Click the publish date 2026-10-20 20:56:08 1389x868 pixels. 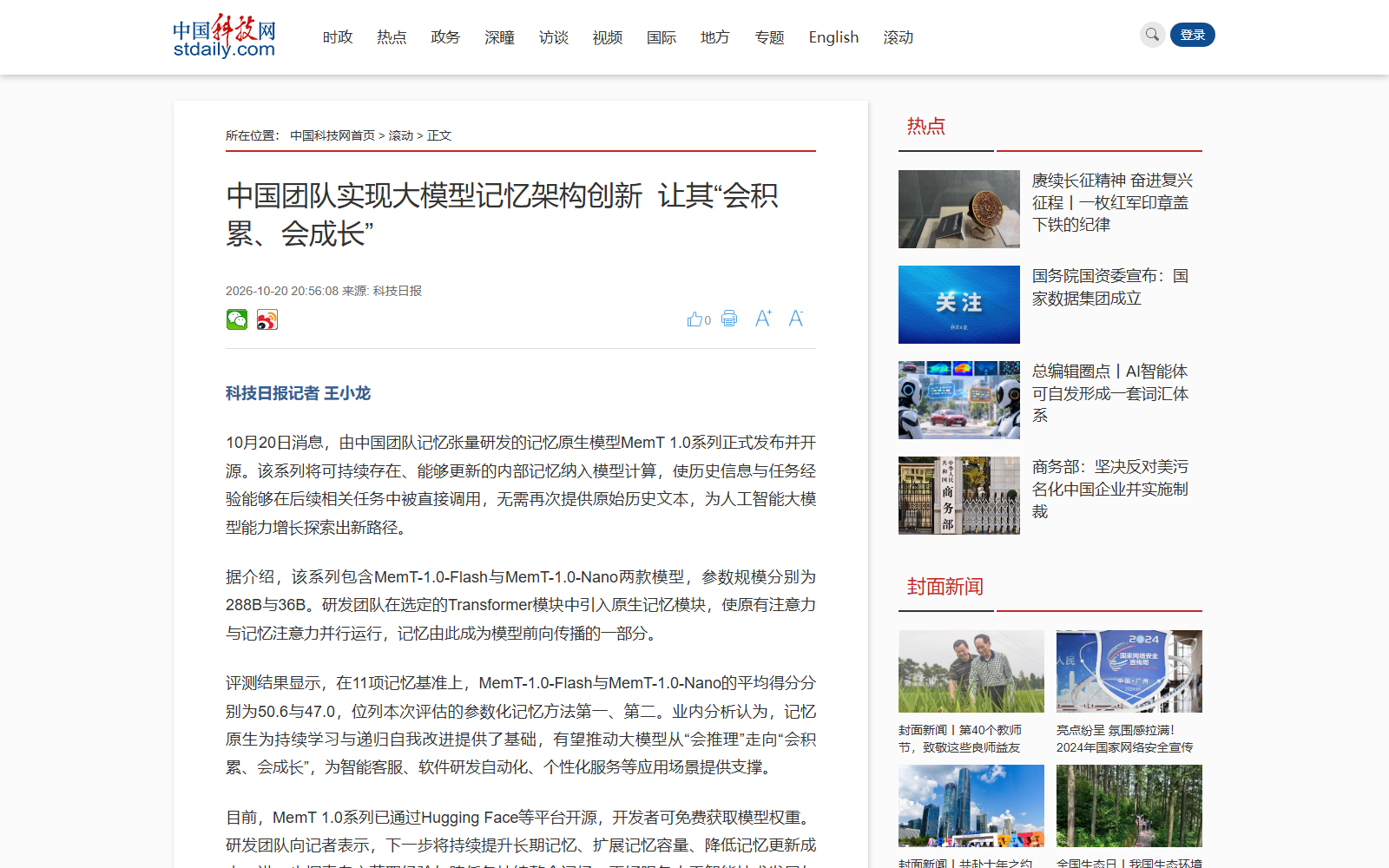[282, 291]
